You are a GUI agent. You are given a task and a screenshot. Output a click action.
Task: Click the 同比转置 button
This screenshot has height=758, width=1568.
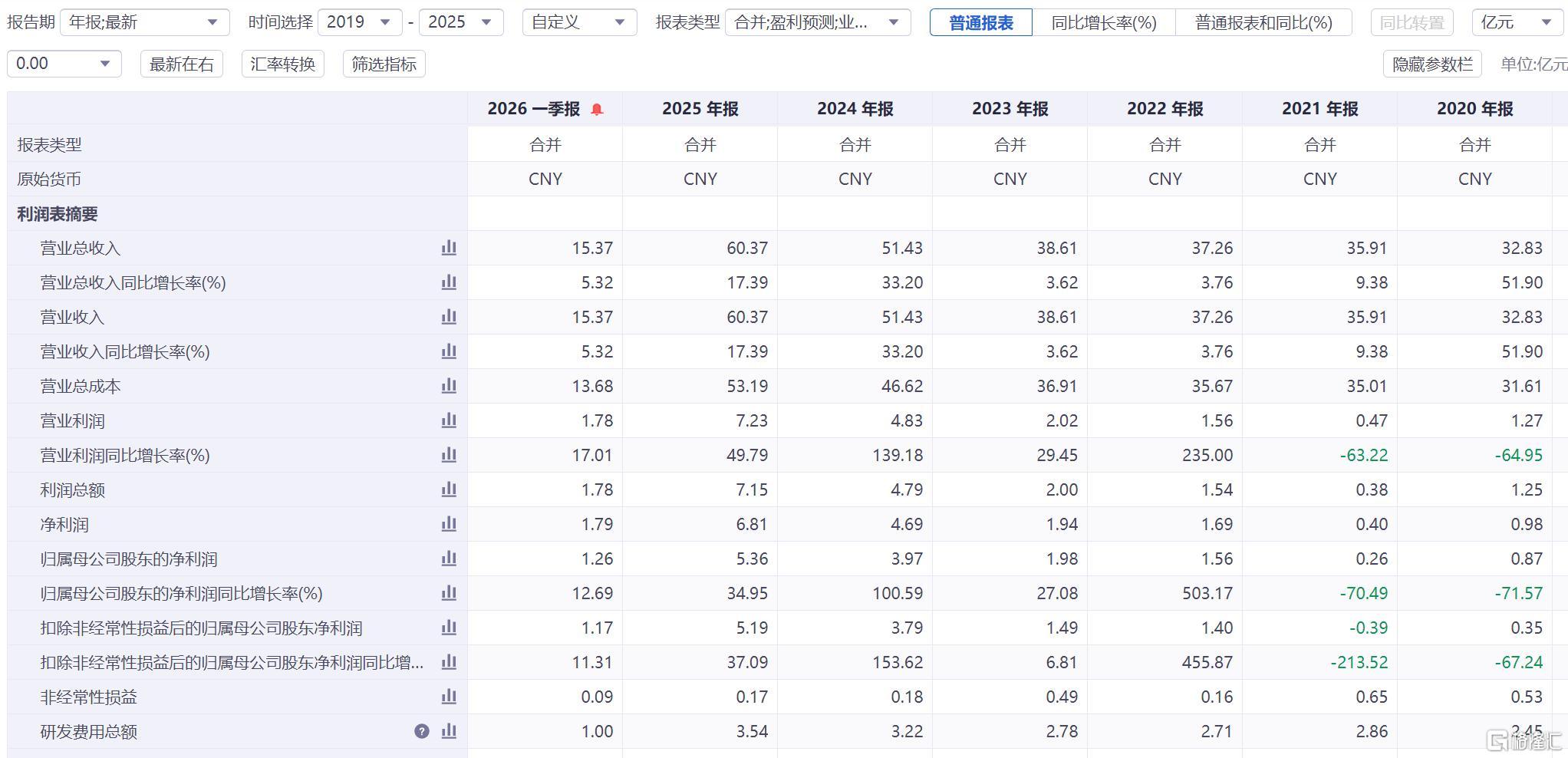tap(1412, 23)
